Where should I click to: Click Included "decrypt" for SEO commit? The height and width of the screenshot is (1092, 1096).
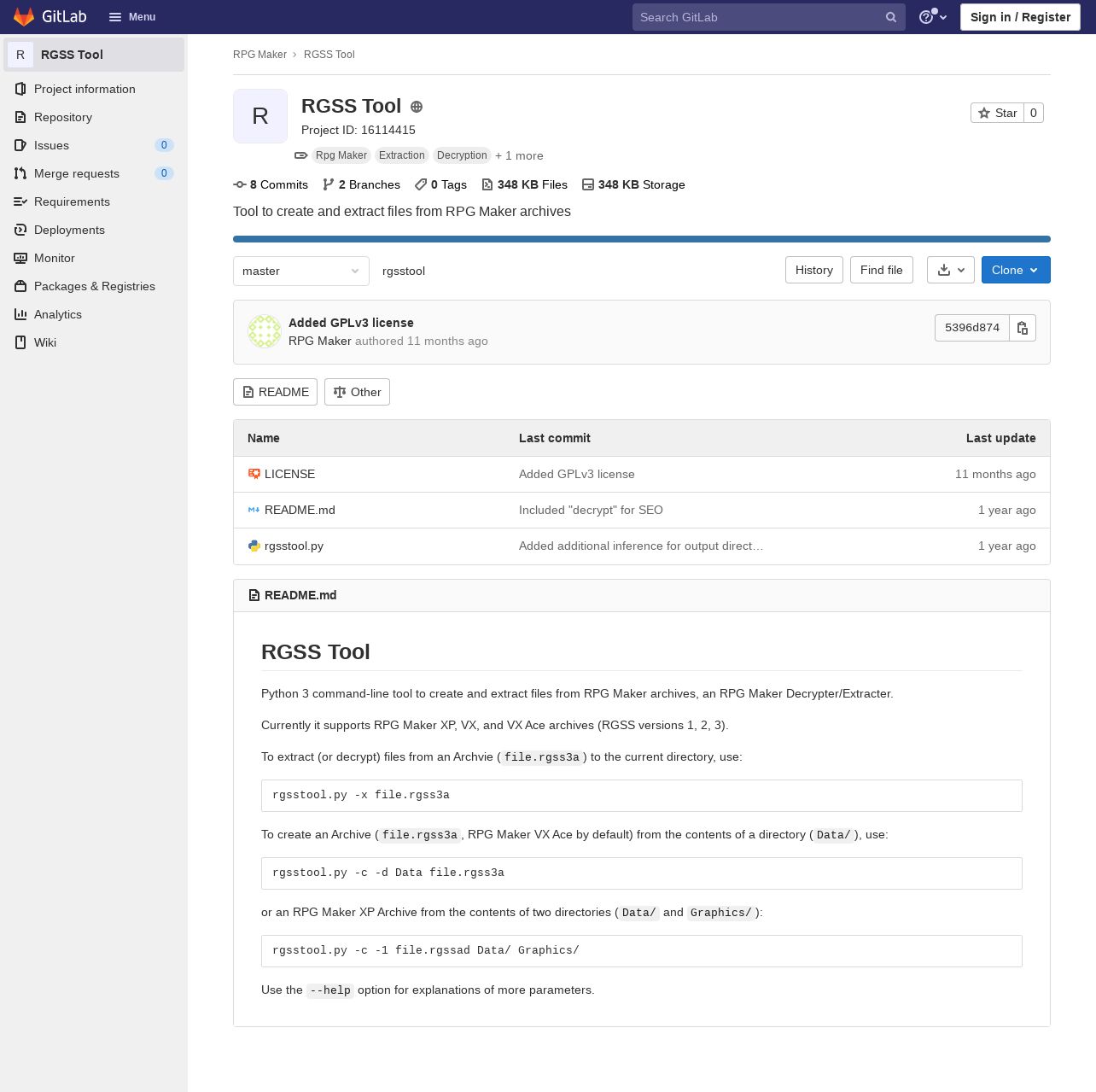(591, 510)
